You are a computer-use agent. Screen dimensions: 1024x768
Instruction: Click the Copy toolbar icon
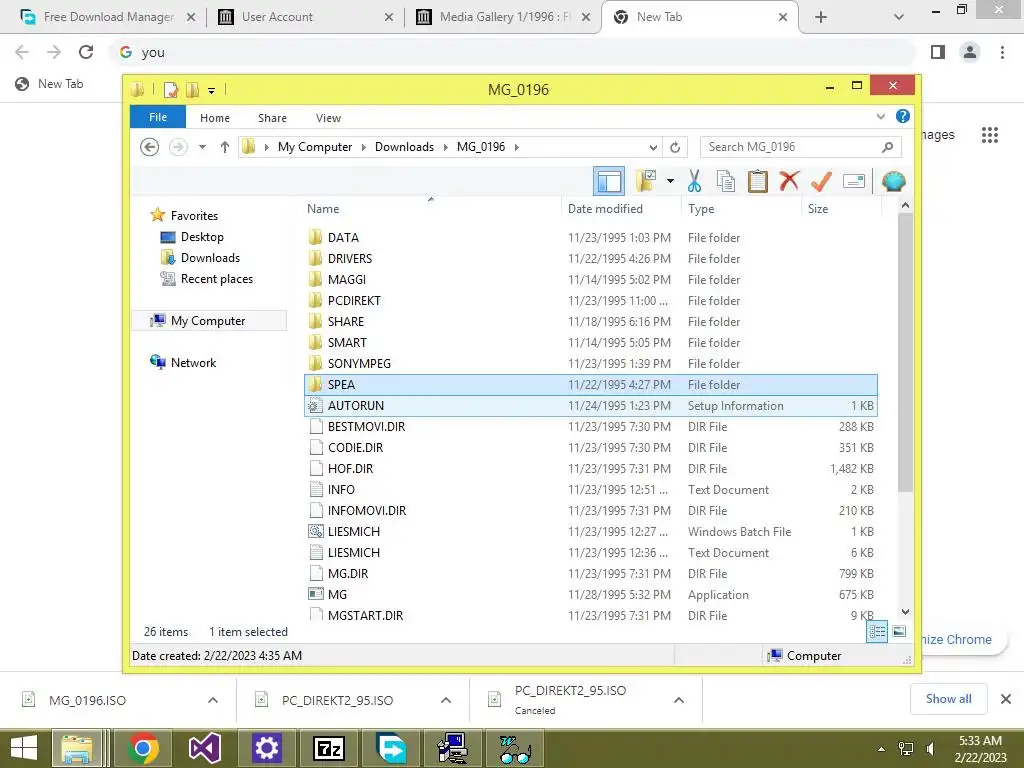[726, 181]
